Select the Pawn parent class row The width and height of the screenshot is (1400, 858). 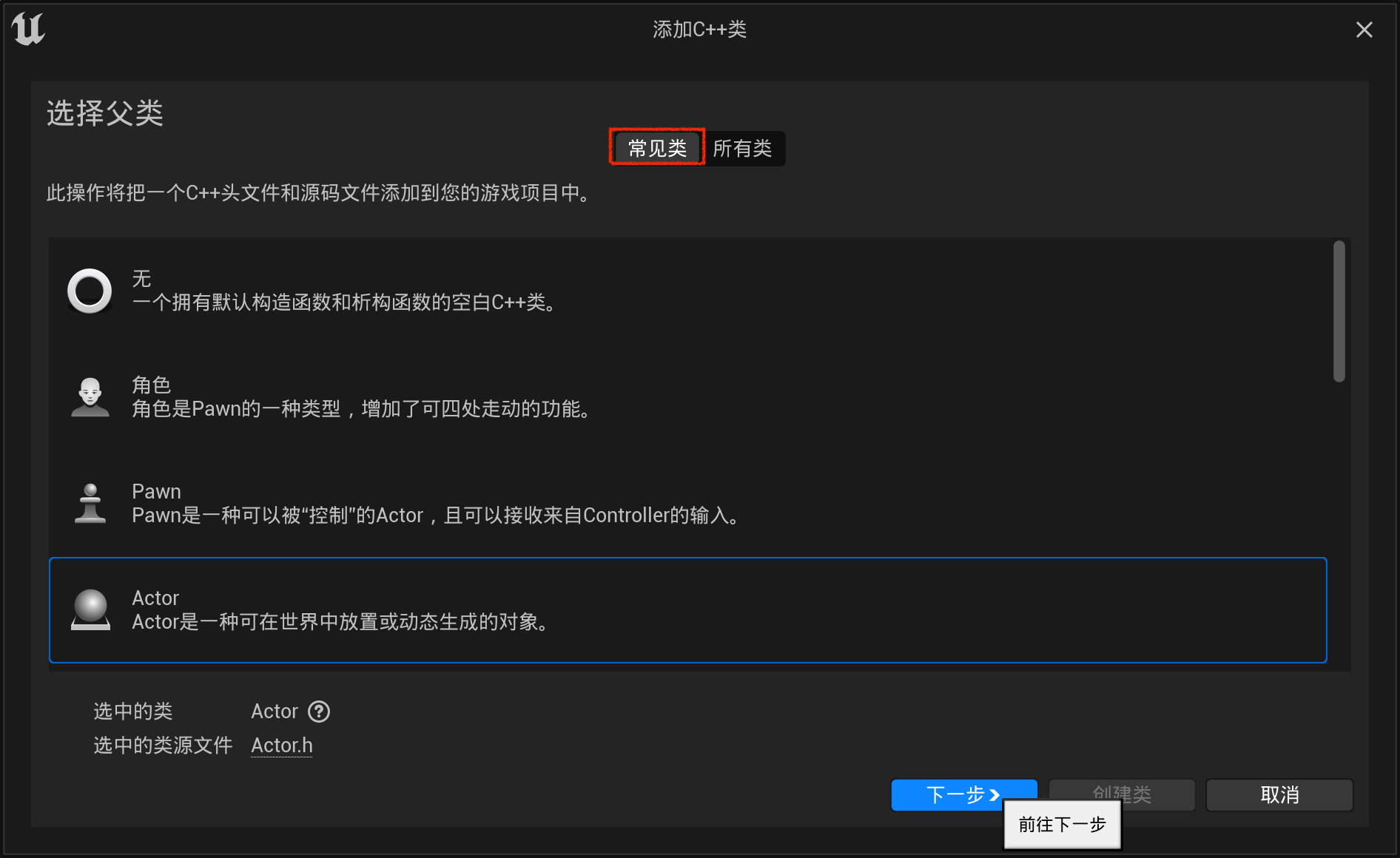click(688, 503)
